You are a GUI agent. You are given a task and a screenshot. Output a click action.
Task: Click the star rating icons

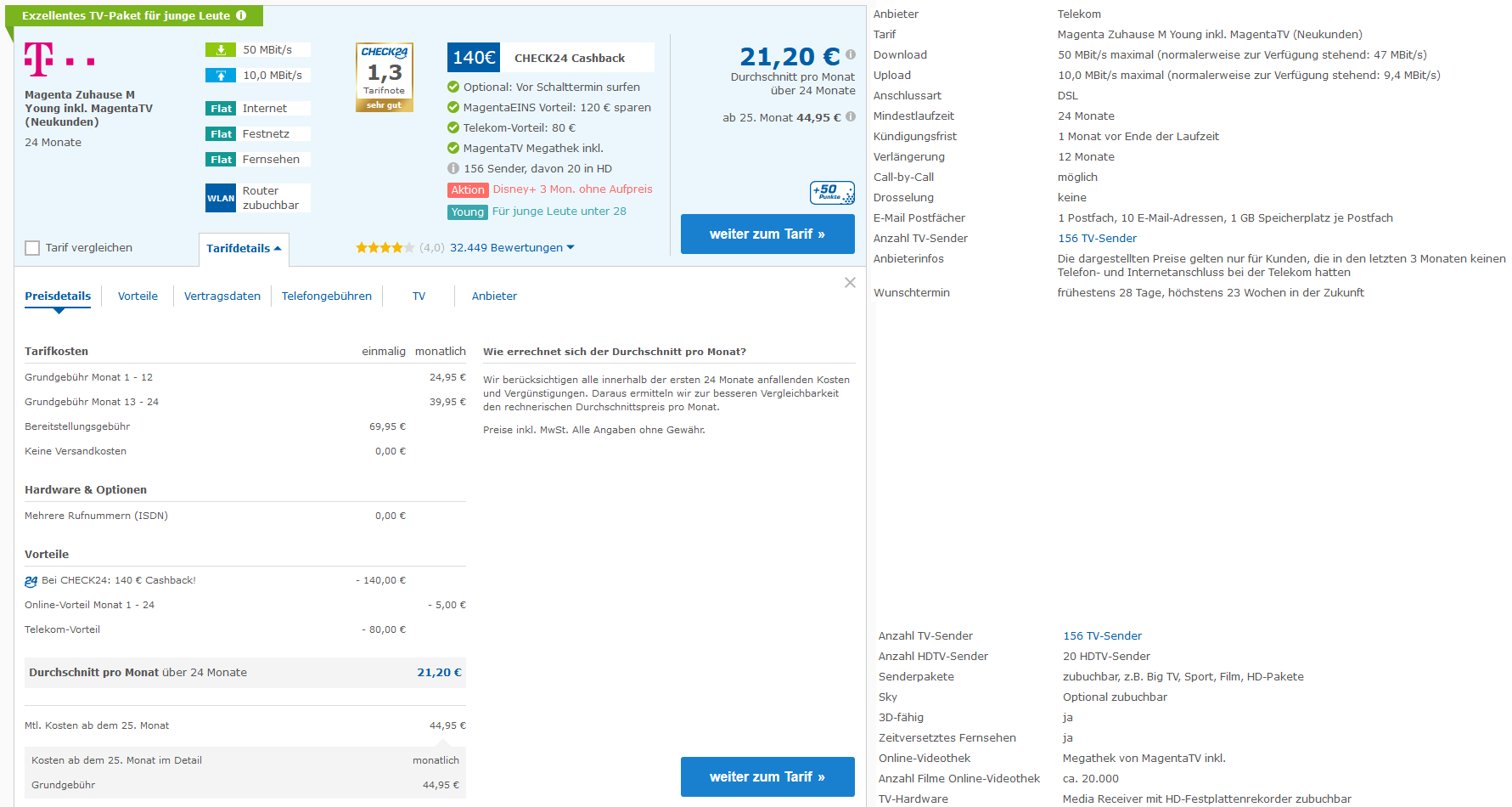point(385,248)
